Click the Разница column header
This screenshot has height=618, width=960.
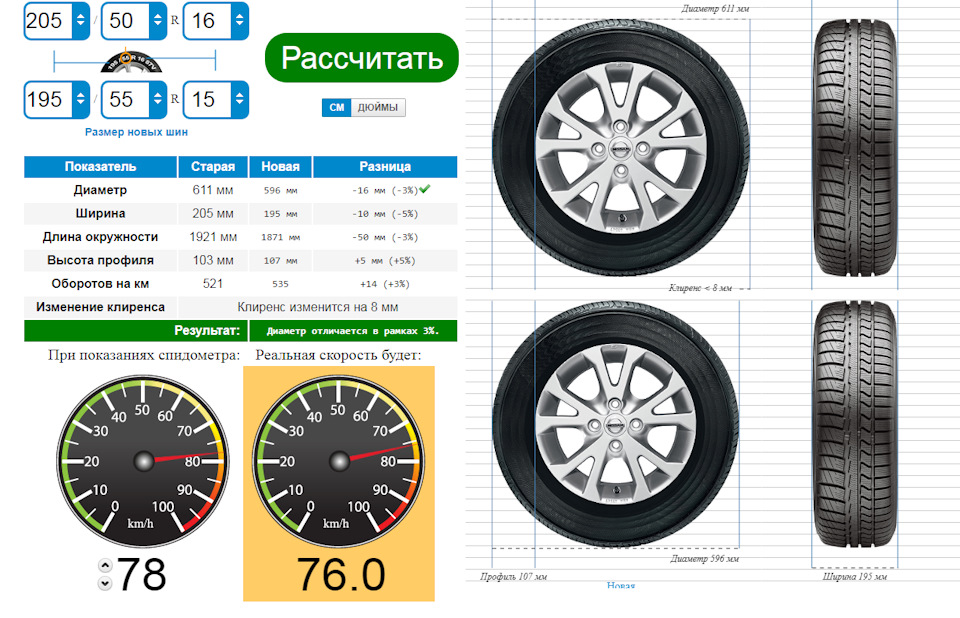pos(385,167)
